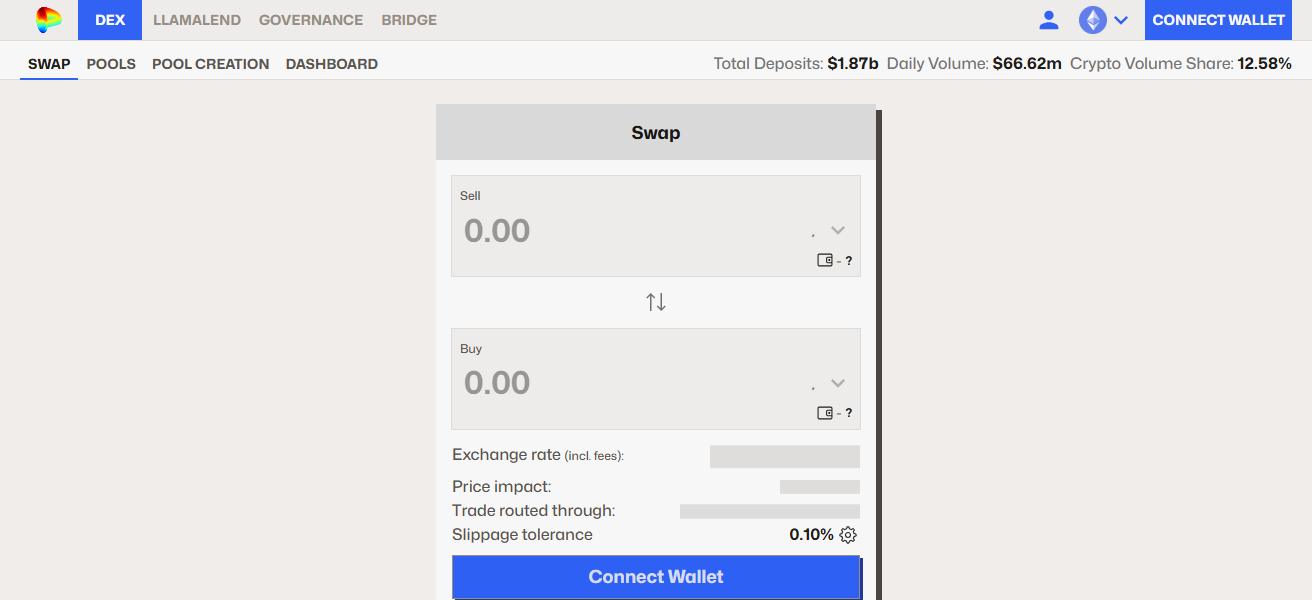Click the question mark icon in the Sell section
This screenshot has width=1312, height=600.
click(848, 260)
